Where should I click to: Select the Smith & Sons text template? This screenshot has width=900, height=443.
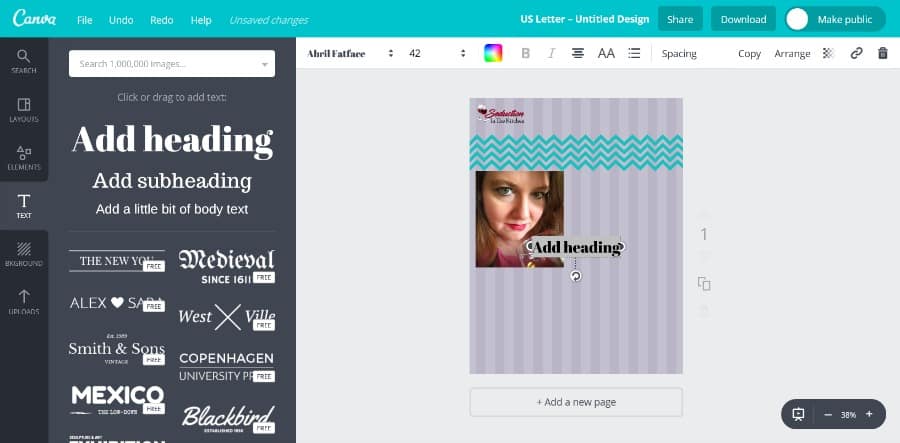click(117, 348)
